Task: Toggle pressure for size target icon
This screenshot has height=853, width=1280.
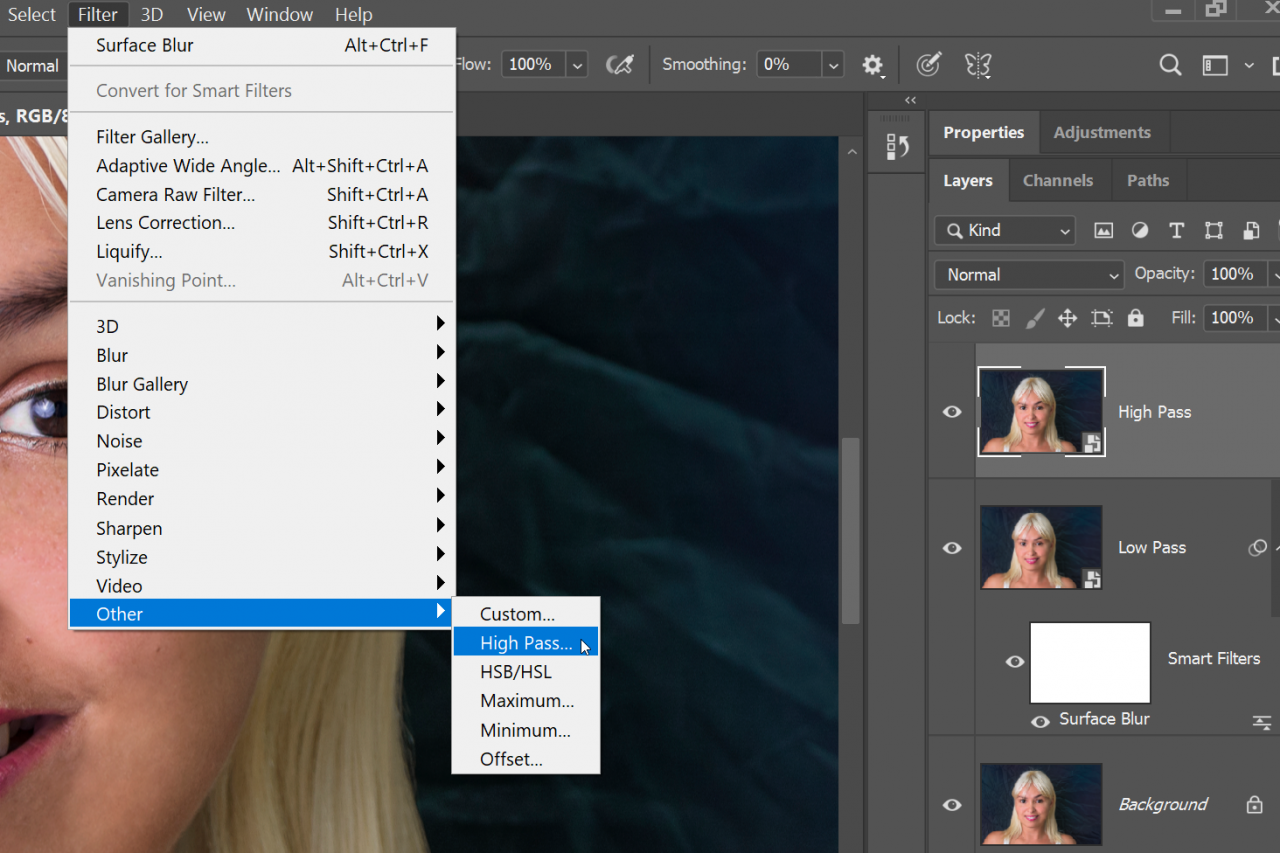Action: (928, 65)
